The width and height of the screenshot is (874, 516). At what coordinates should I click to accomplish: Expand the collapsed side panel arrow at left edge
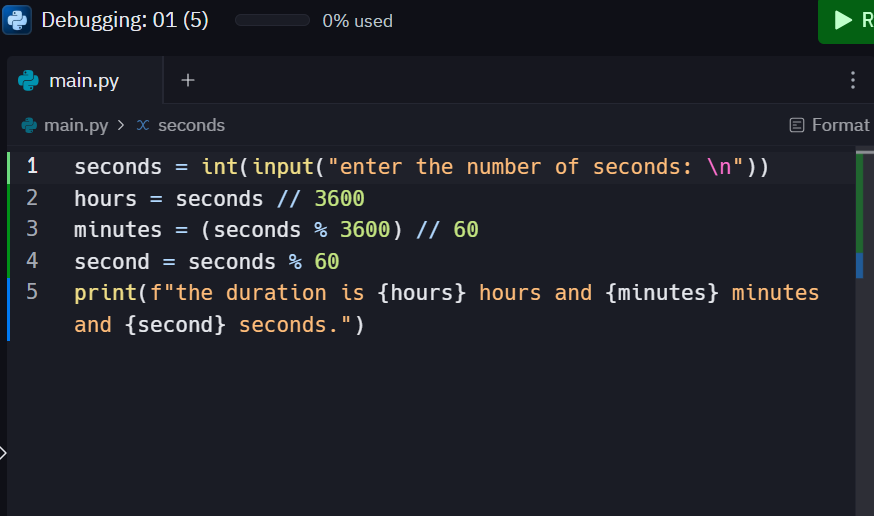tap(3, 453)
